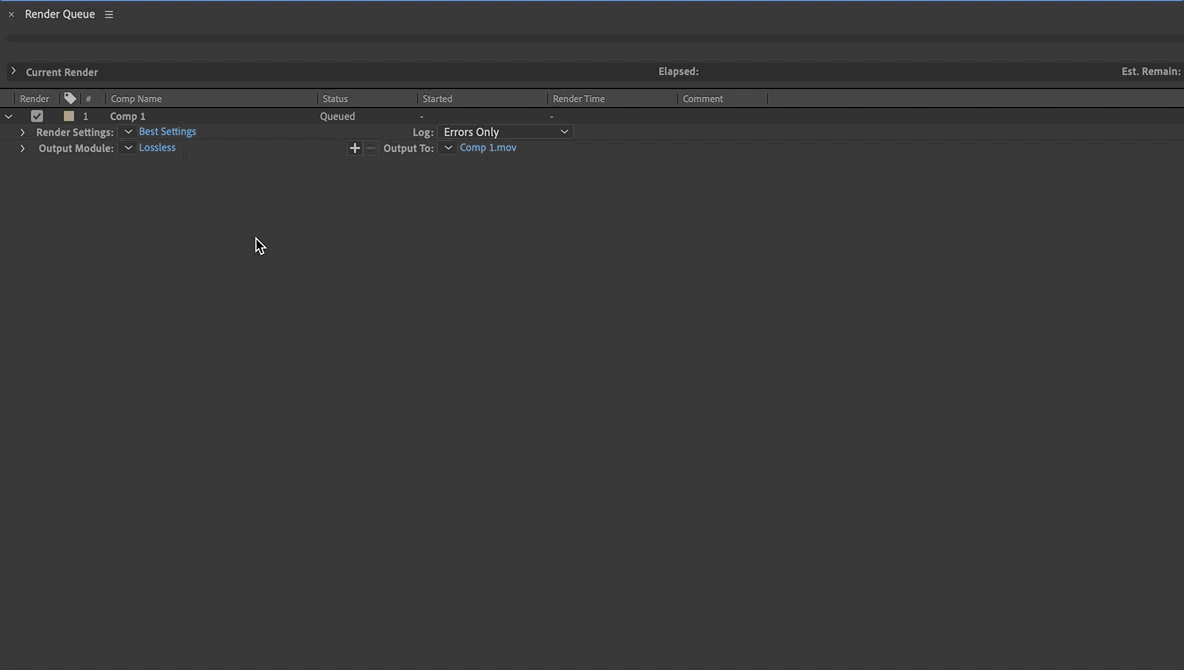
Task: Expand Output Module details arrow
Action: pos(23,148)
